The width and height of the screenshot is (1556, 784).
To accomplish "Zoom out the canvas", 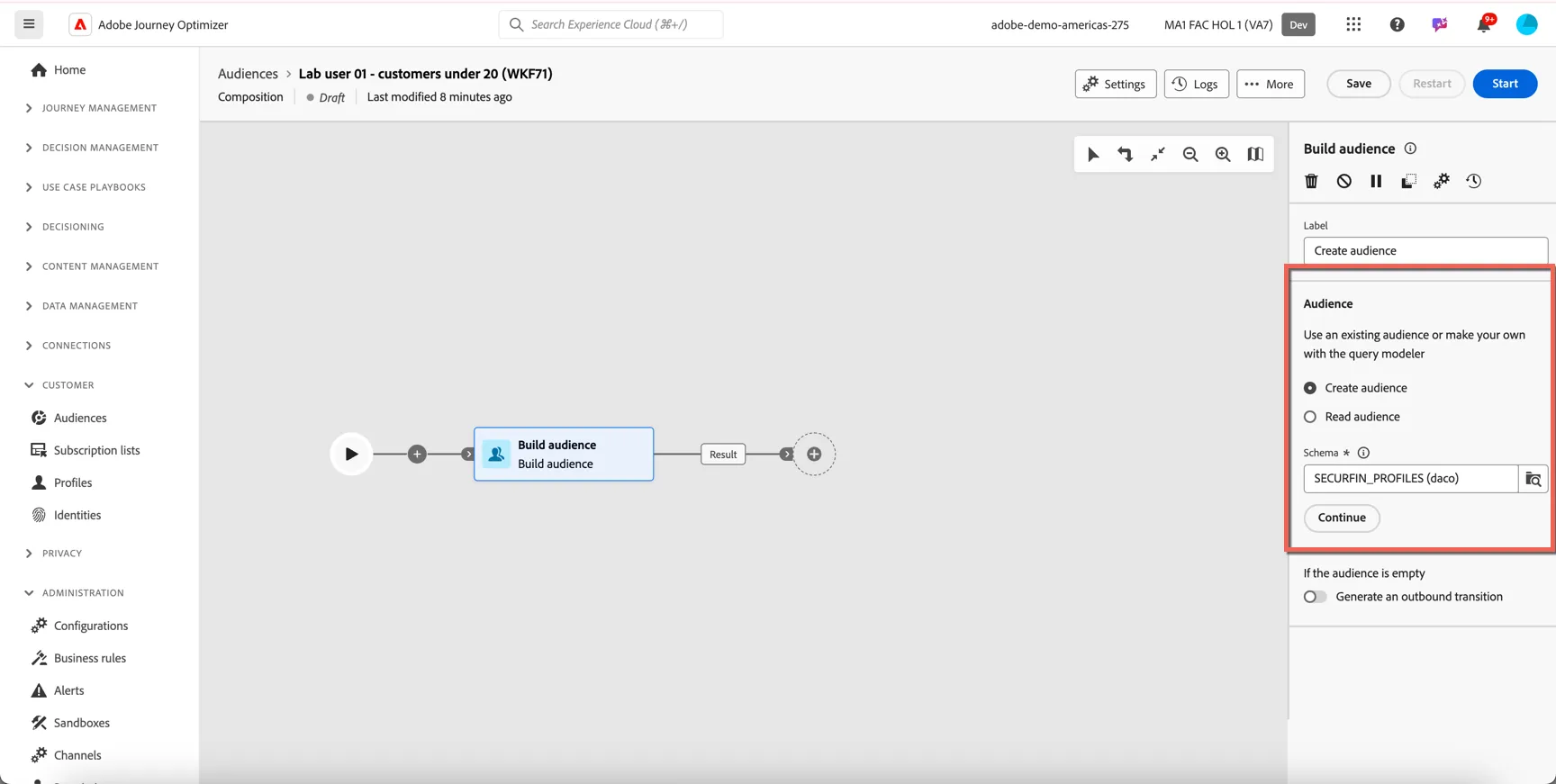I will click(1190, 155).
